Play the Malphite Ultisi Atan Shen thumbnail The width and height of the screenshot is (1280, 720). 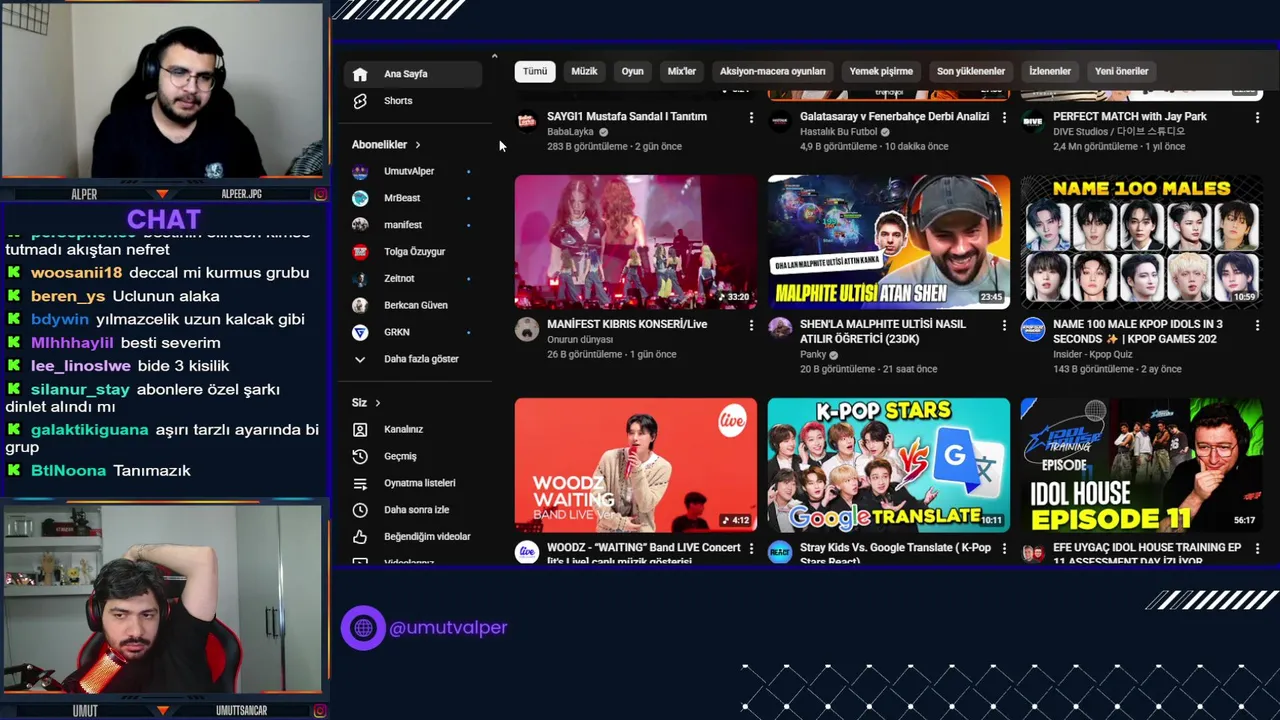[889, 242]
